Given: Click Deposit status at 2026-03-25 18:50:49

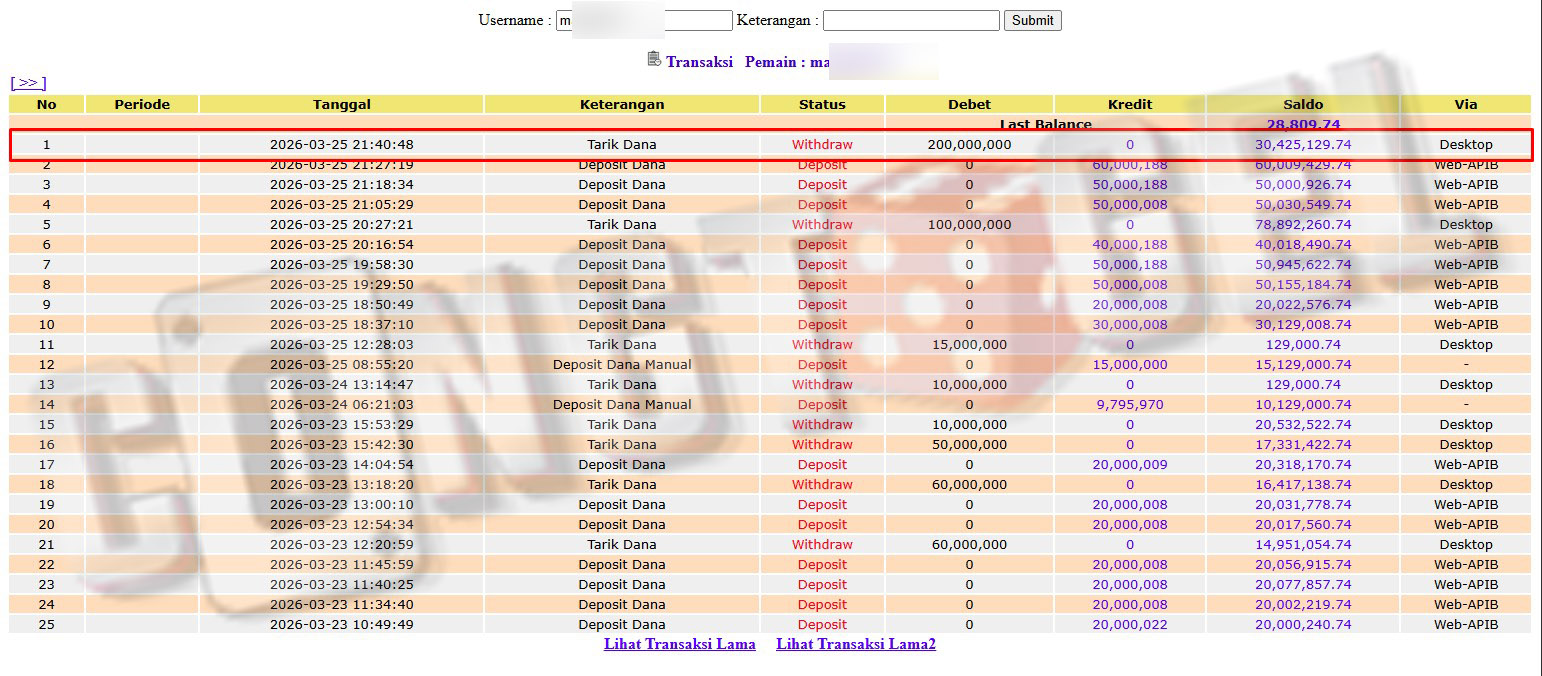Looking at the screenshot, I should click(822, 305).
